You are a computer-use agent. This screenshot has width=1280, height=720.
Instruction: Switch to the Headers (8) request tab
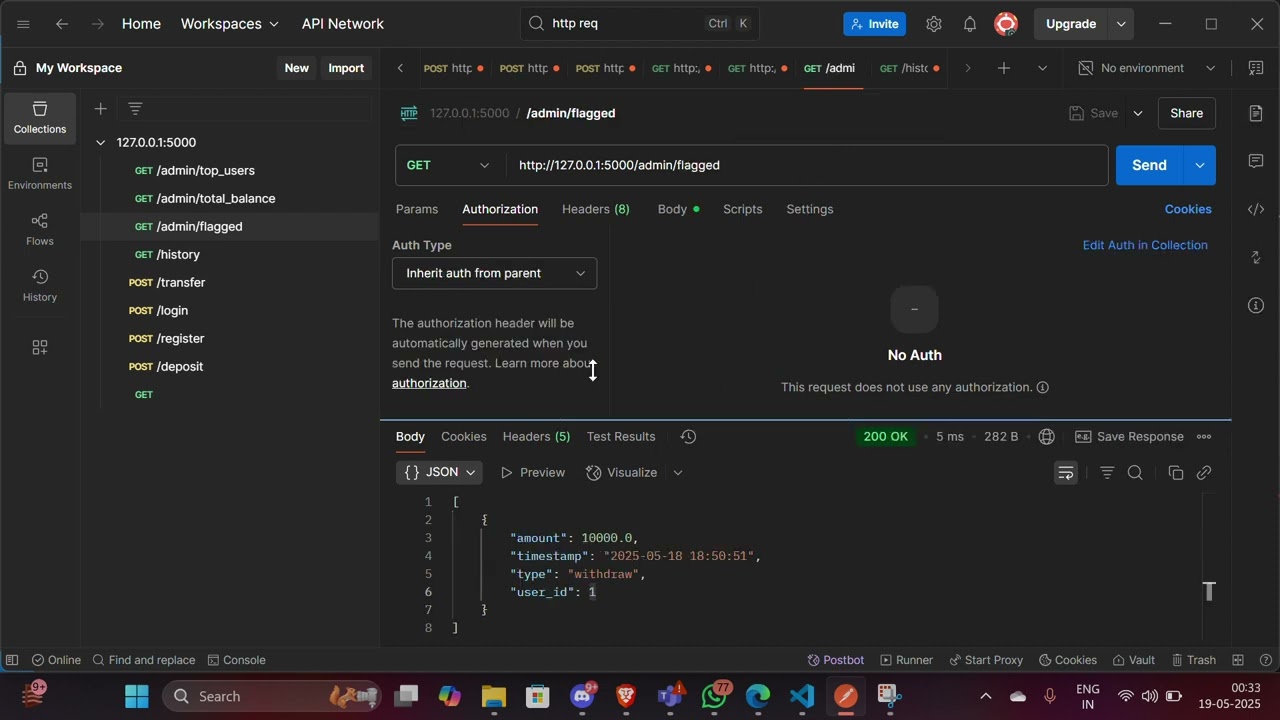(596, 209)
